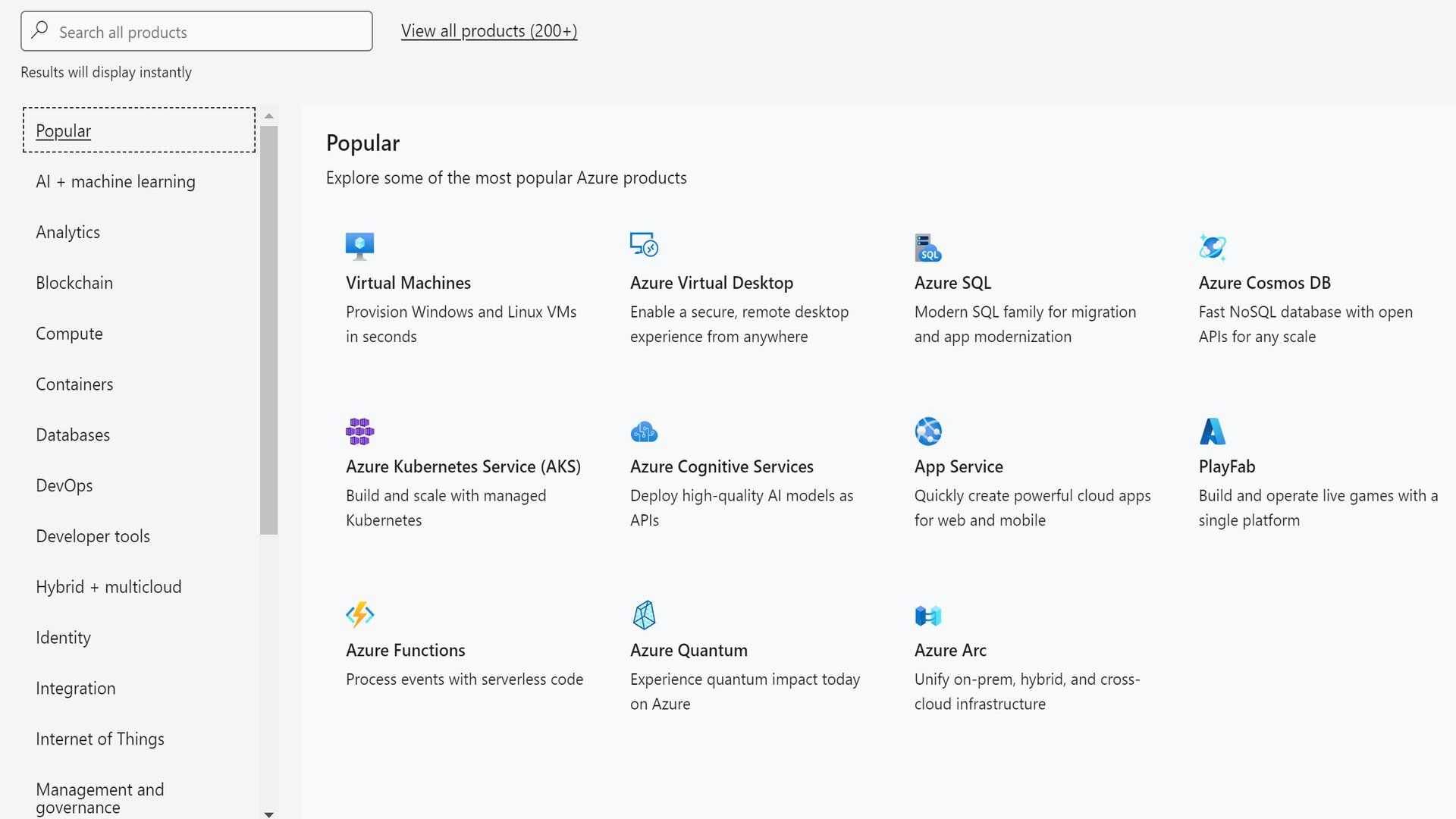This screenshot has width=1456, height=819.
Task: Open View all products (200+)
Action: [489, 30]
